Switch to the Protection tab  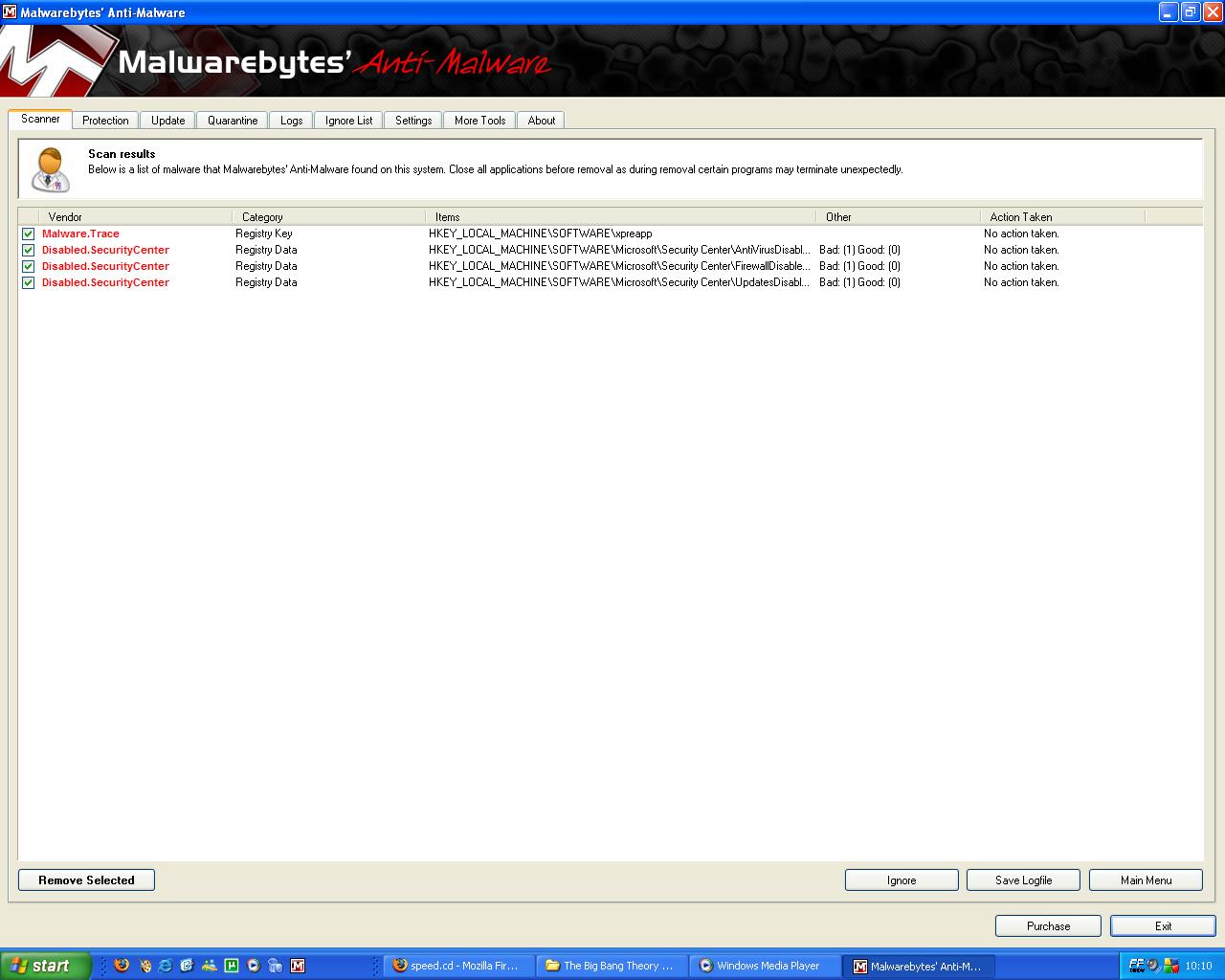click(105, 121)
